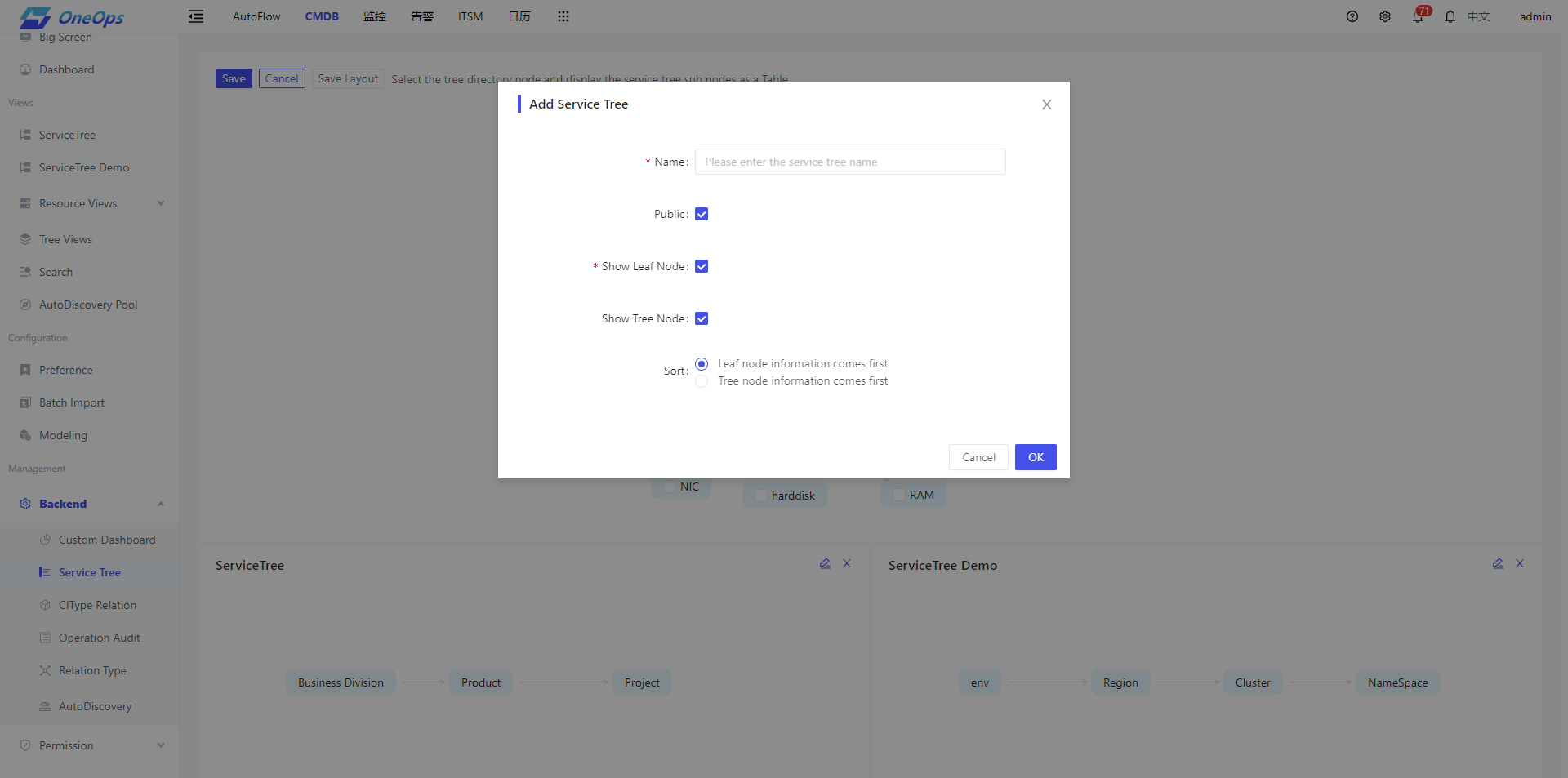Click the Relation Type icon

tap(45, 670)
